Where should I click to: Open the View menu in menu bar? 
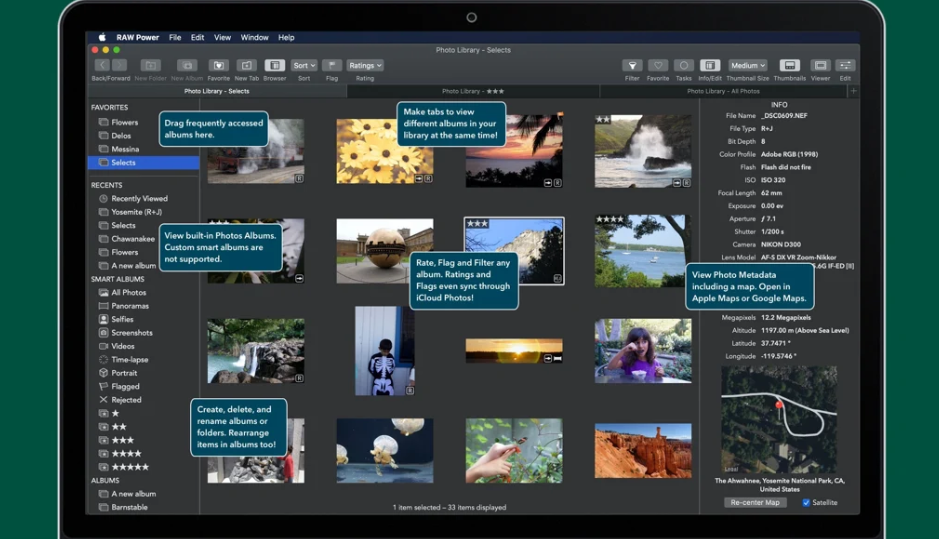[x=222, y=38]
